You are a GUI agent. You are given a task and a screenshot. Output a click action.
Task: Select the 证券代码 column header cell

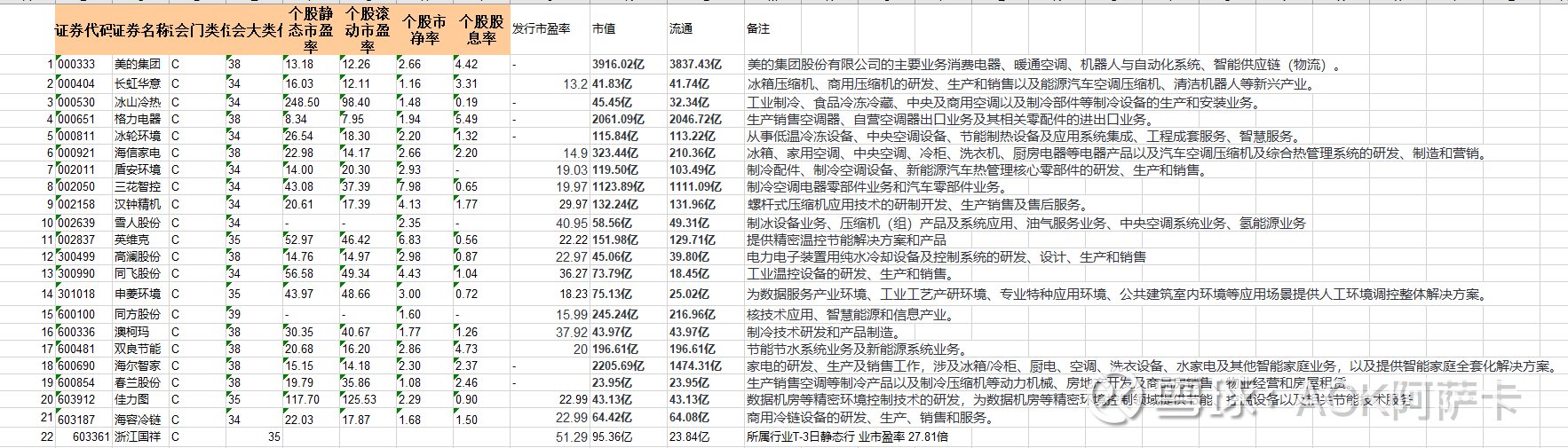pos(83,30)
